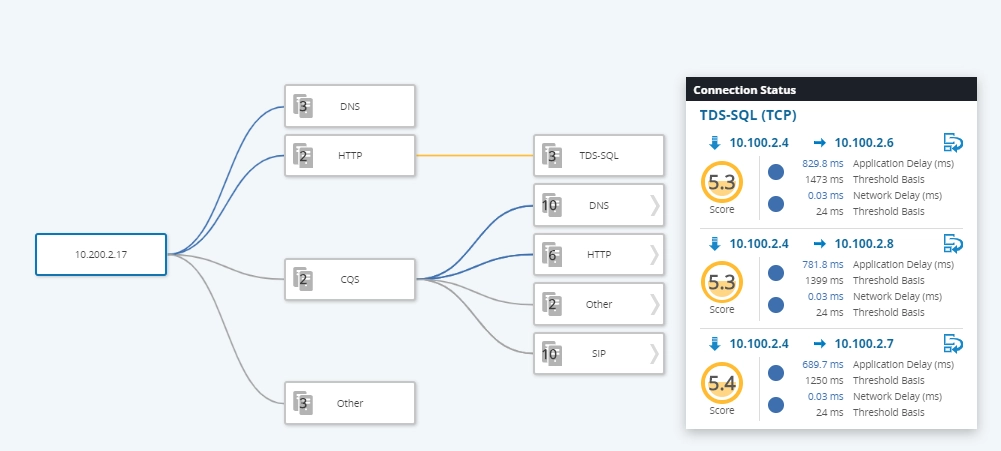
Task: Click drill-down icon for 10.100.2.8 connection
Action: pyautogui.click(x=953, y=243)
